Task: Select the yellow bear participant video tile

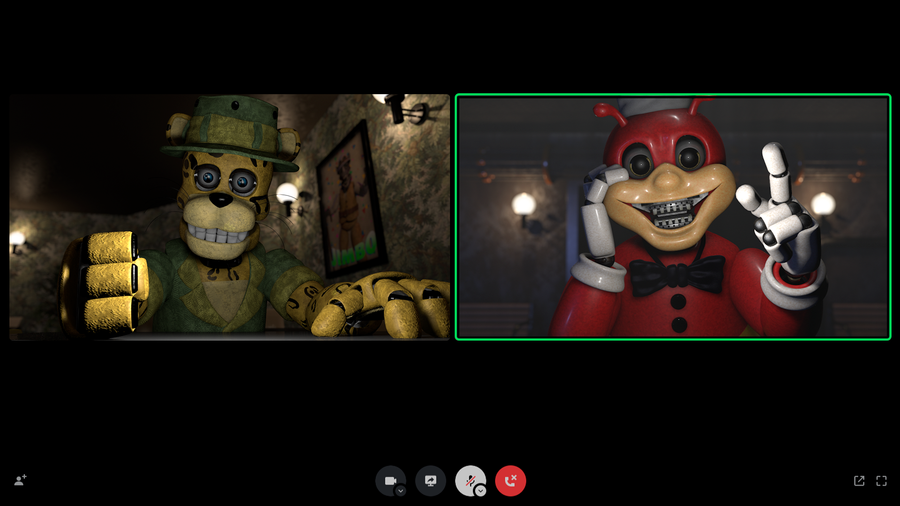Action: tap(230, 217)
